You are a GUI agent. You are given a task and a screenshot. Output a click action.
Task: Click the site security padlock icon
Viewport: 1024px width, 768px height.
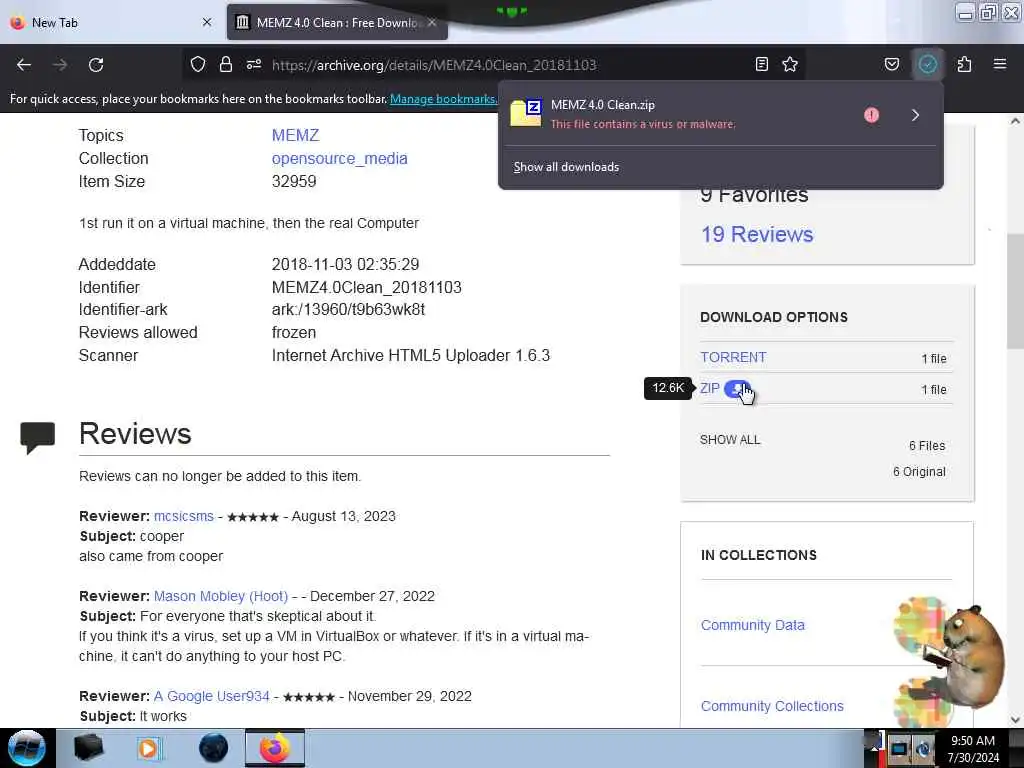click(226, 65)
